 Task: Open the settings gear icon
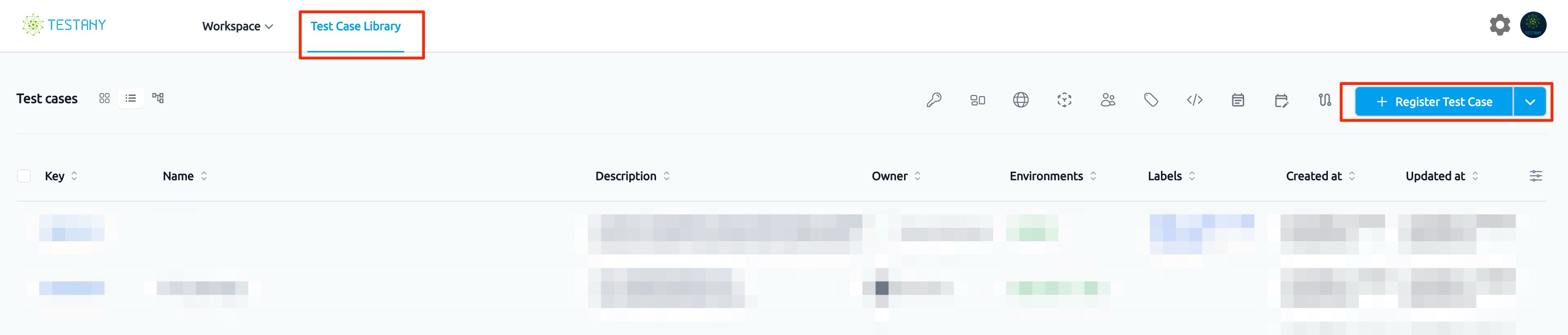pyautogui.click(x=1499, y=25)
